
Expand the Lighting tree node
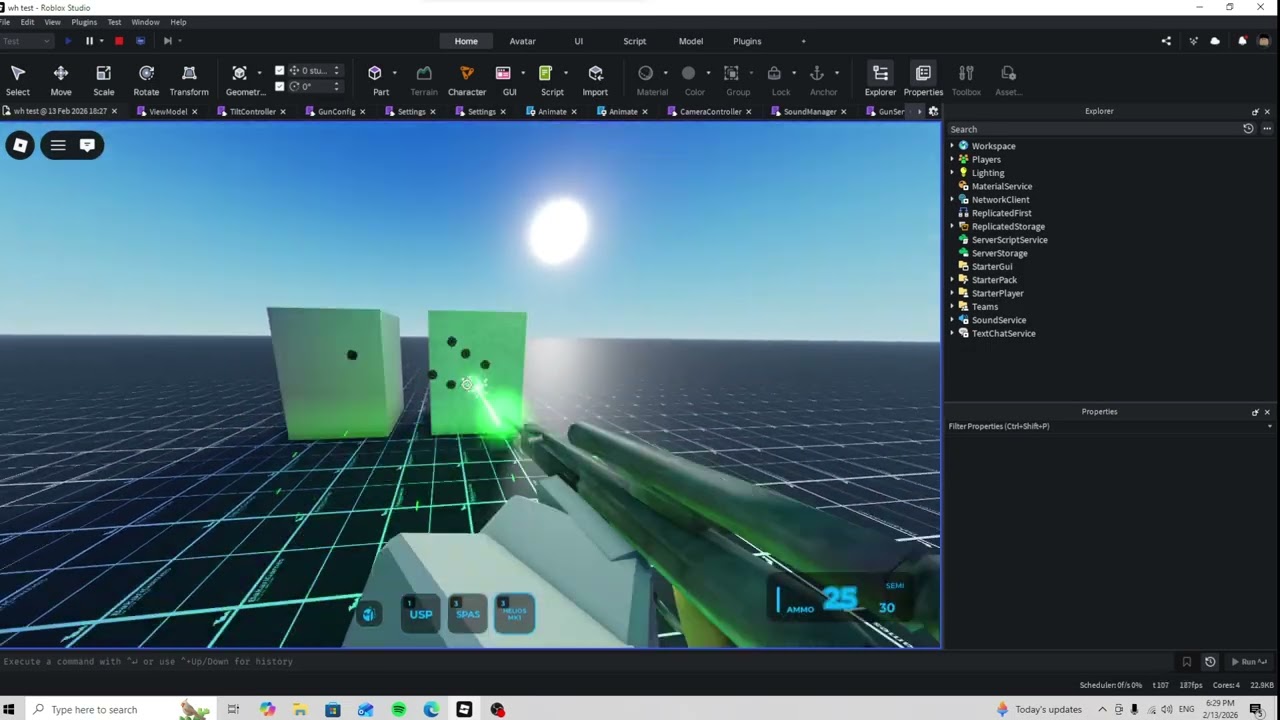click(x=952, y=173)
